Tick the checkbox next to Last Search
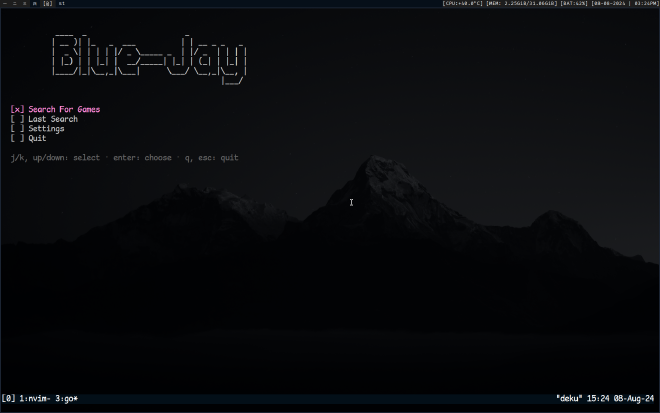The width and height of the screenshot is (660, 413). [x=17, y=119]
